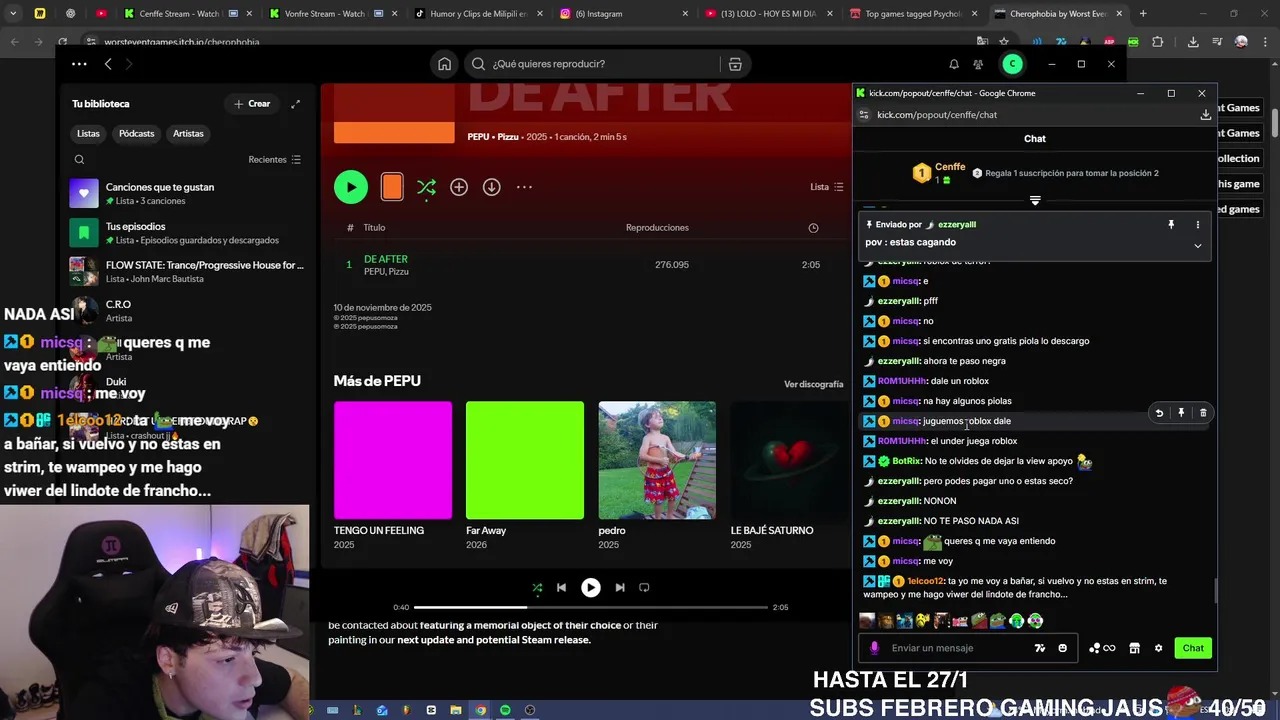Expand the pinned message chevron
Screen dimensions: 1280x720
pyautogui.click(x=1197, y=246)
